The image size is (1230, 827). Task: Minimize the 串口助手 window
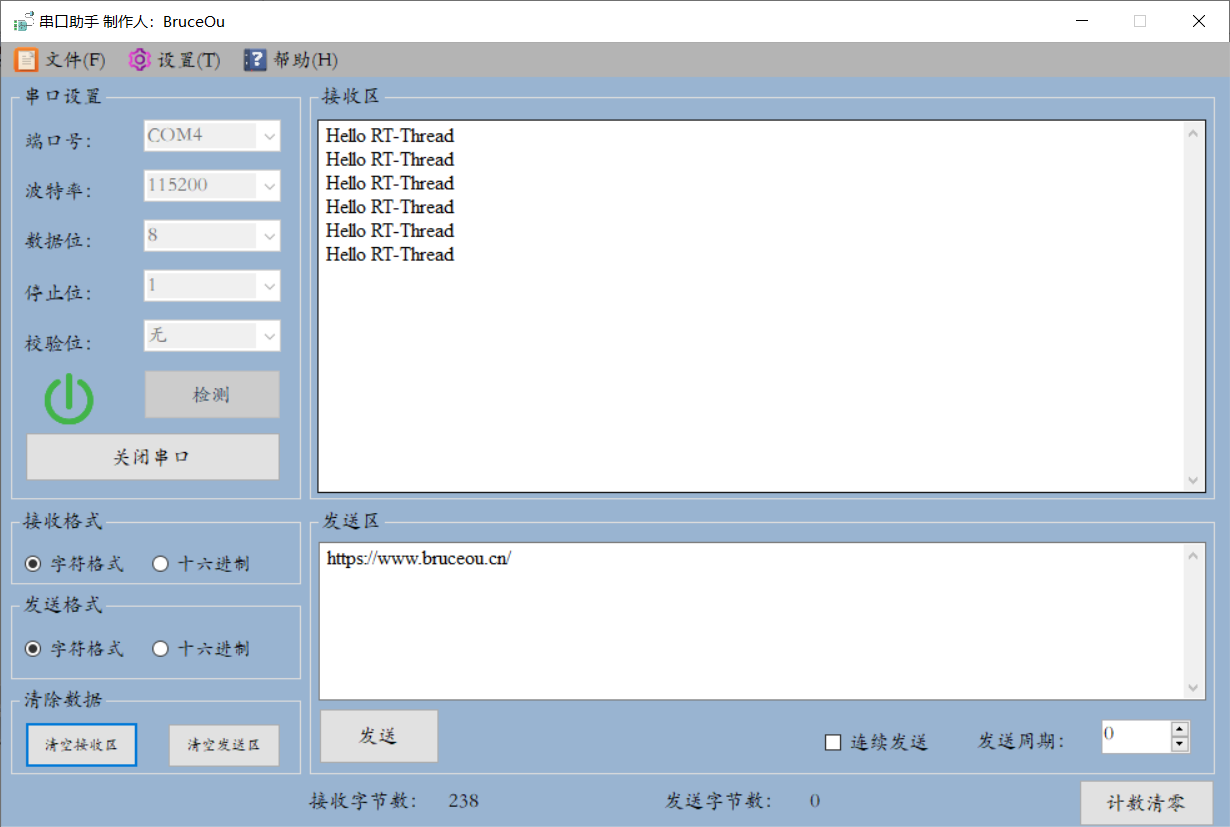click(1082, 21)
